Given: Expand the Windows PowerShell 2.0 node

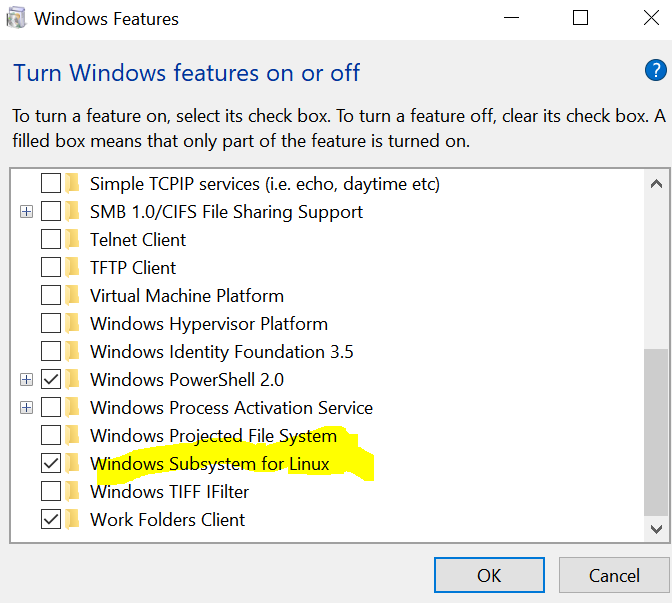Looking at the screenshot, I should (27, 380).
